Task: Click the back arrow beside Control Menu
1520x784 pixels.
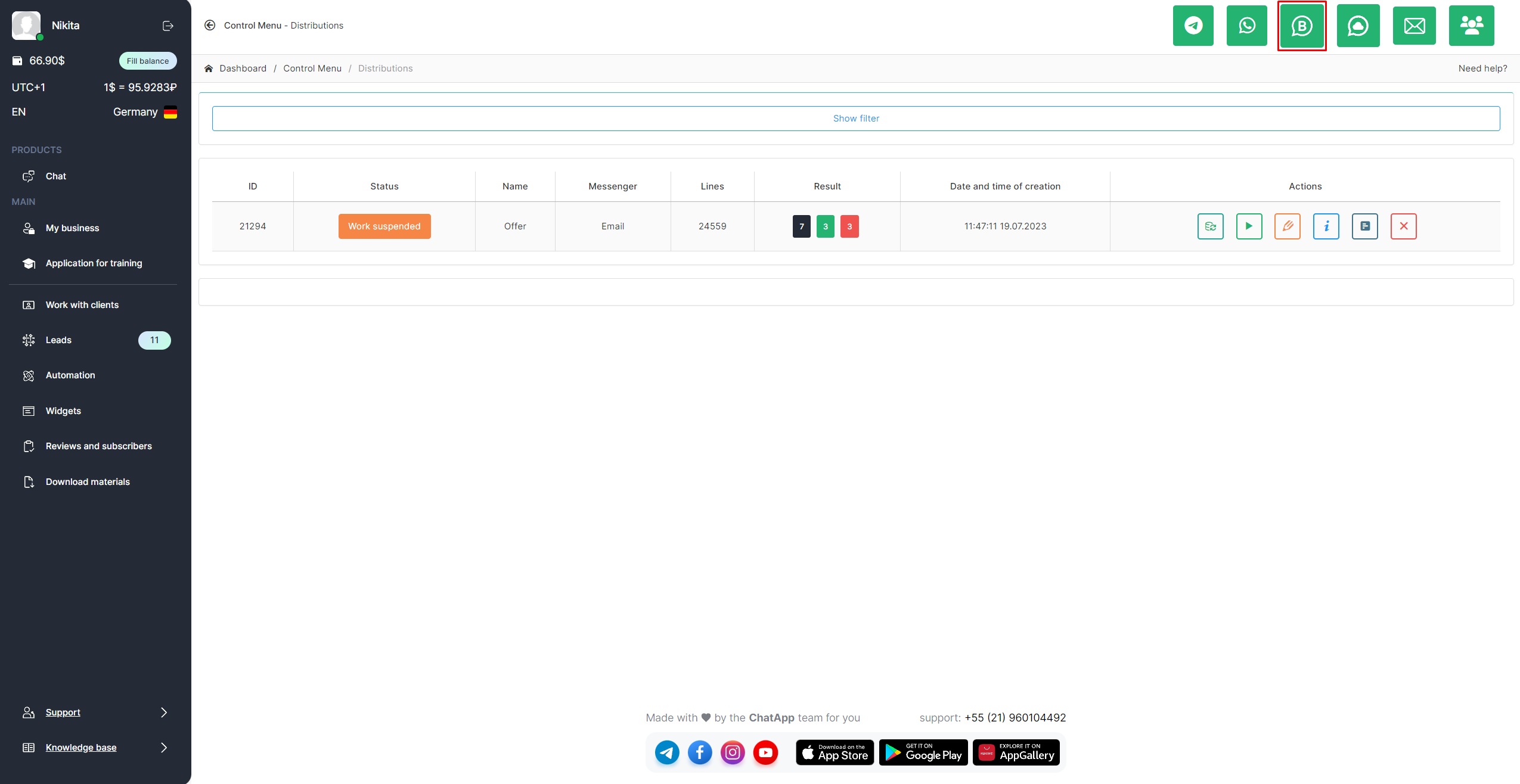Action: point(210,25)
